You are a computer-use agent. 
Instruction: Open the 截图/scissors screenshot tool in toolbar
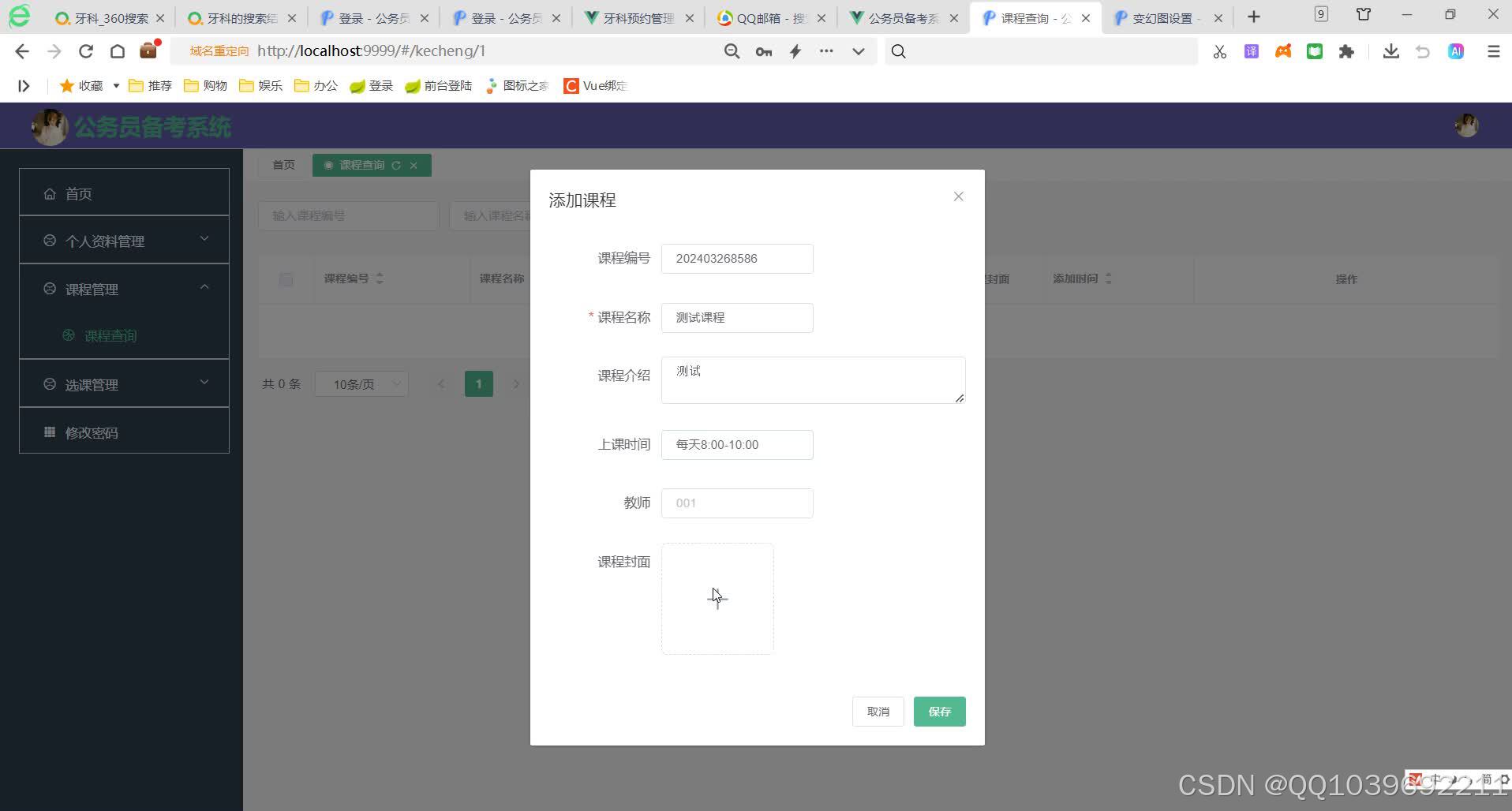(1219, 50)
